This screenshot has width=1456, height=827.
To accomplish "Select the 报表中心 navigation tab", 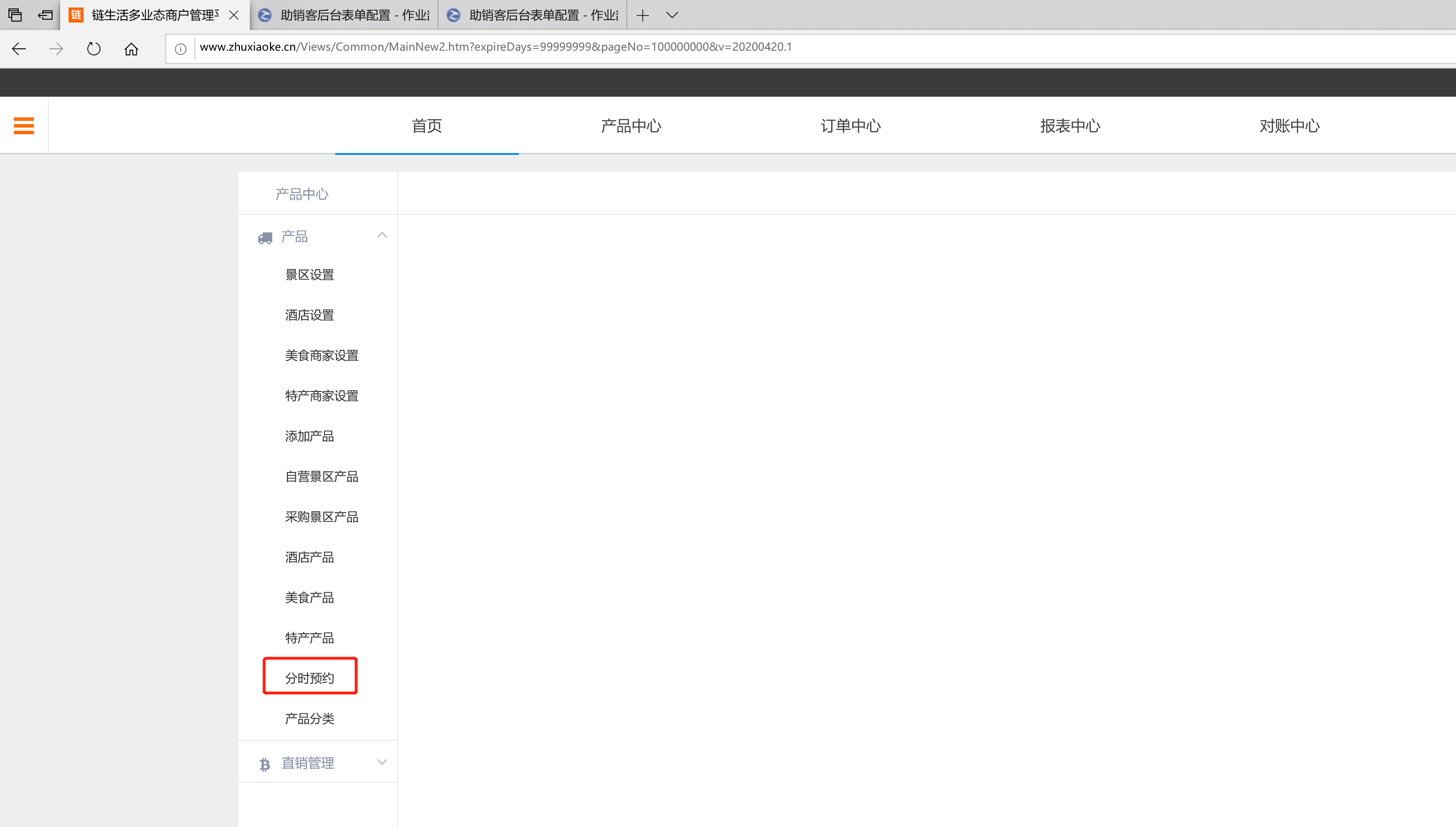I will click(1070, 125).
